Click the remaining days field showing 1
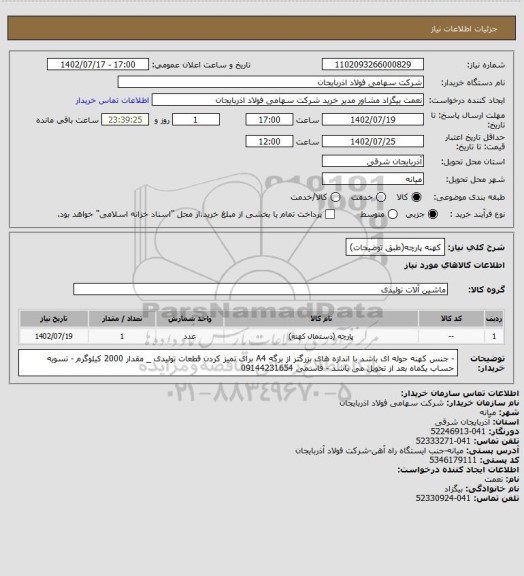The image size is (524, 576). tap(196, 120)
